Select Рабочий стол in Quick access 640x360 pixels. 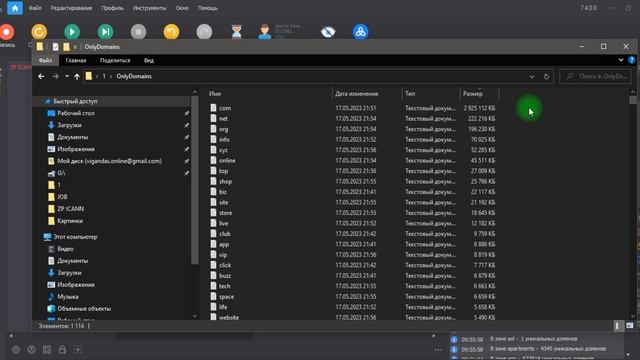point(76,113)
